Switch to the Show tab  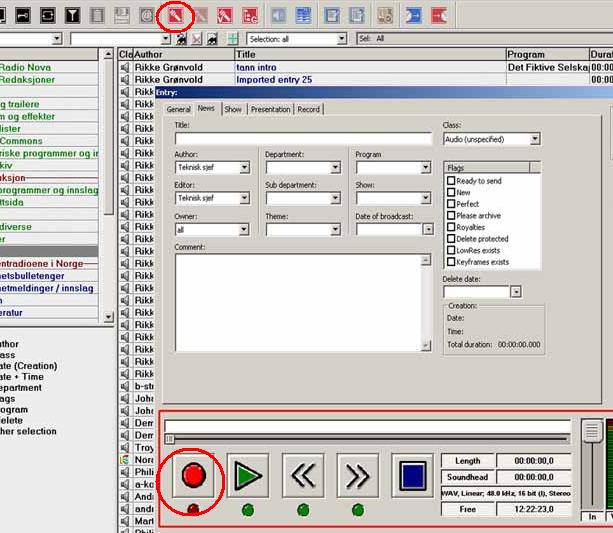click(233, 109)
